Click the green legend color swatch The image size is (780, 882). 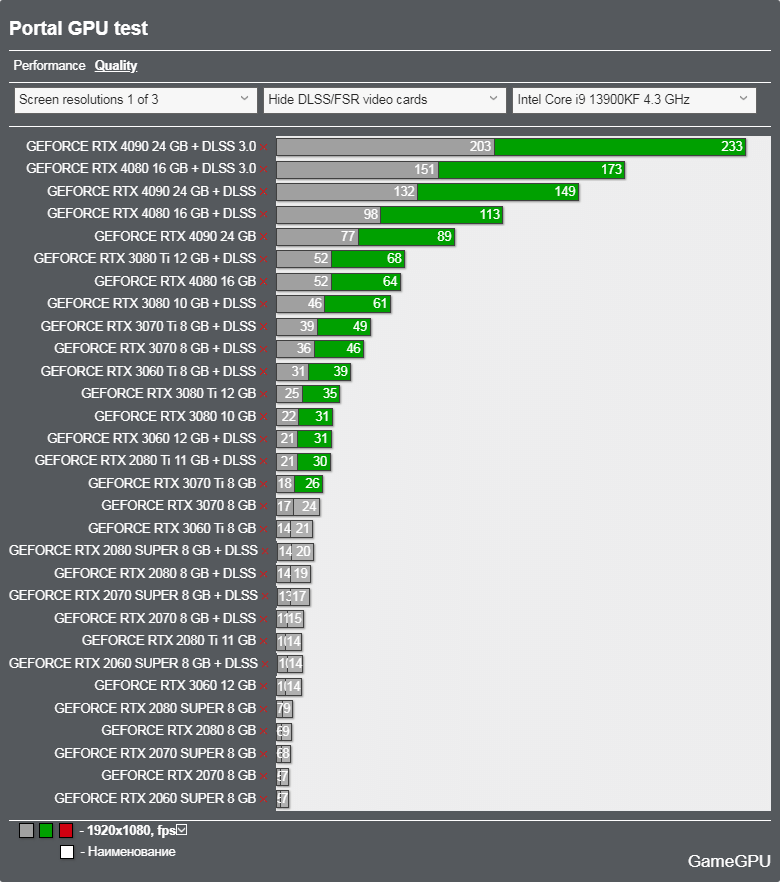pos(46,830)
